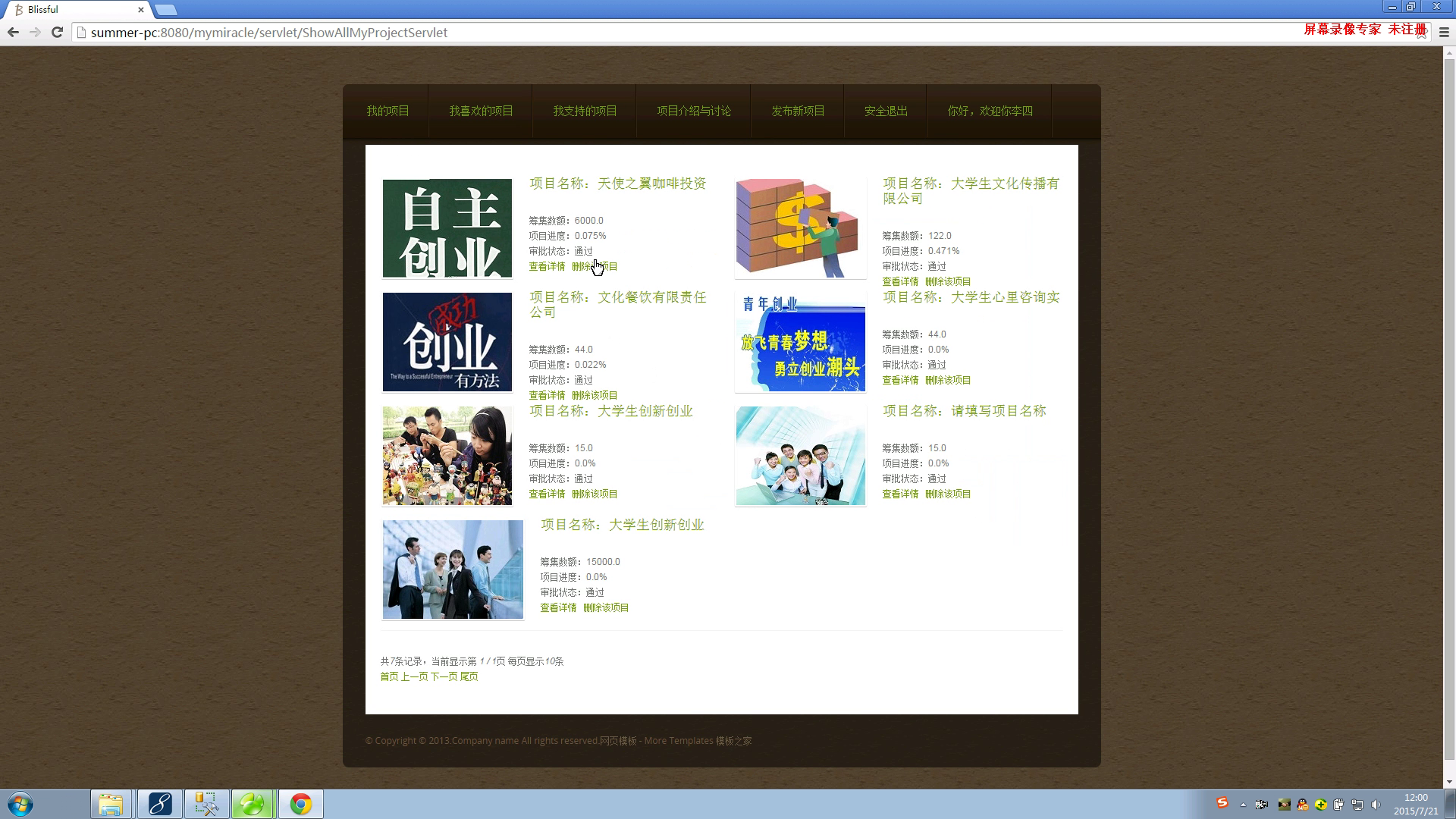Open the database hammer tool taskbar icon

pyautogui.click(x=206, y=804)
